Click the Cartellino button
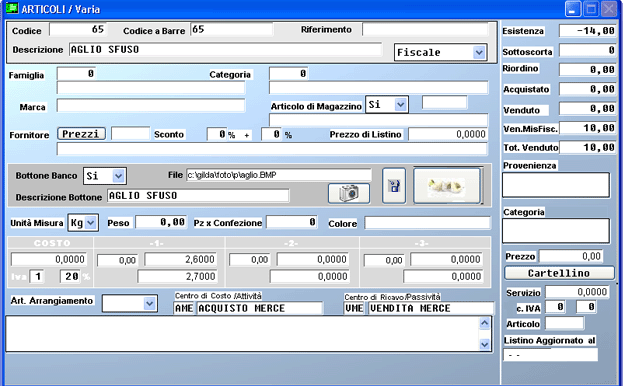 coord(559,273)
